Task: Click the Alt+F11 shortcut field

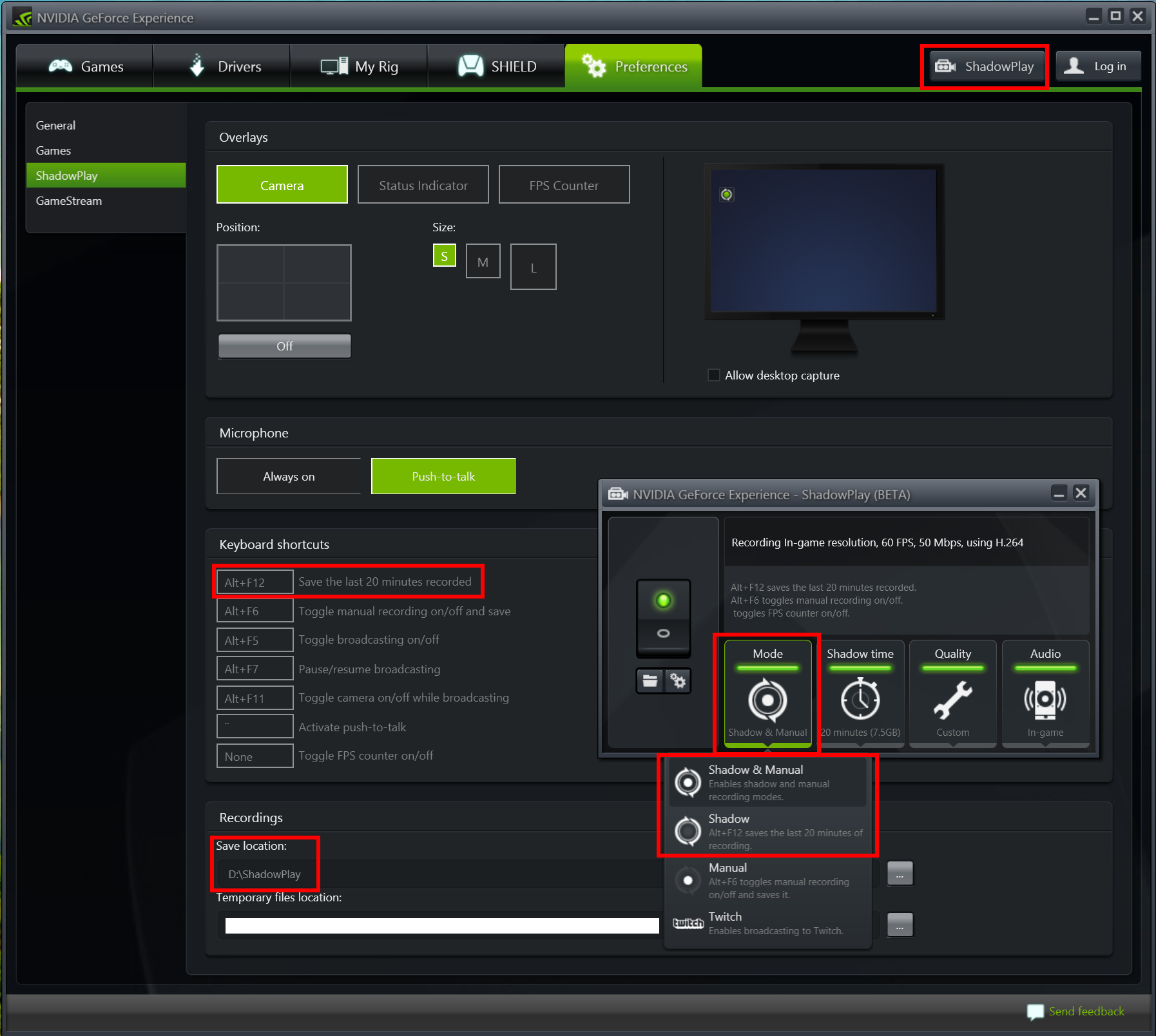Action: (255, 698)
